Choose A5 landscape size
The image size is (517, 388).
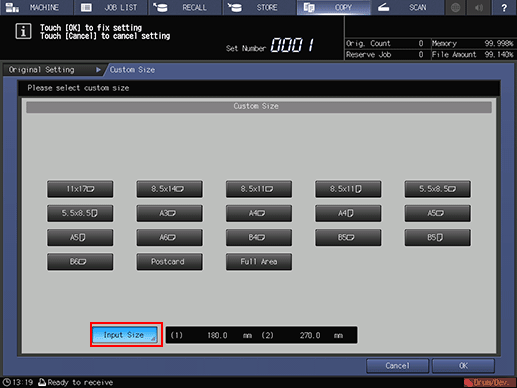point(438,213)
